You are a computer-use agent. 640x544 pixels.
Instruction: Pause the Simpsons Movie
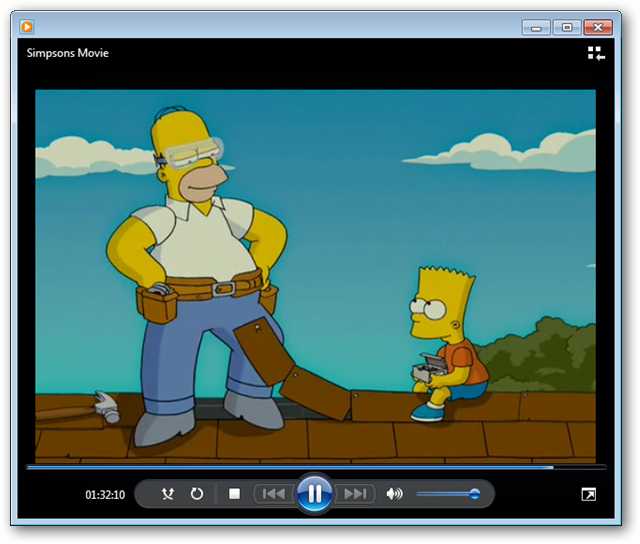click(x=314, y=493)
